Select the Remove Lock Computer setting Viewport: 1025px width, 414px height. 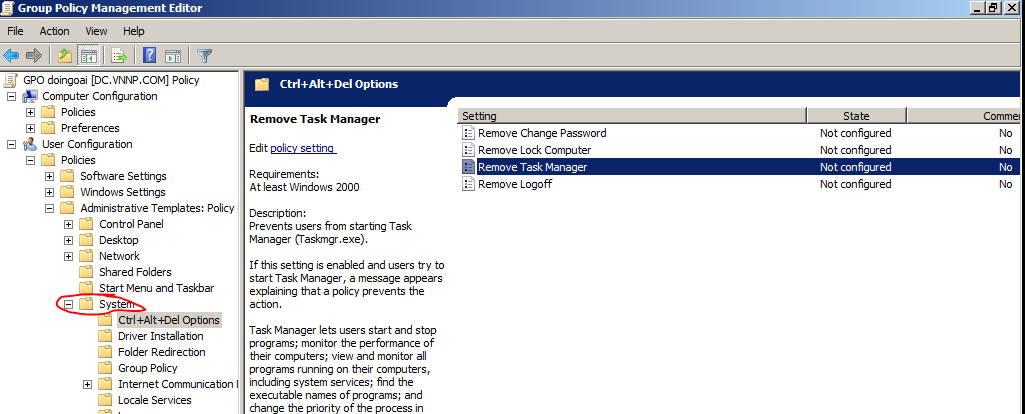pos(535,150)
